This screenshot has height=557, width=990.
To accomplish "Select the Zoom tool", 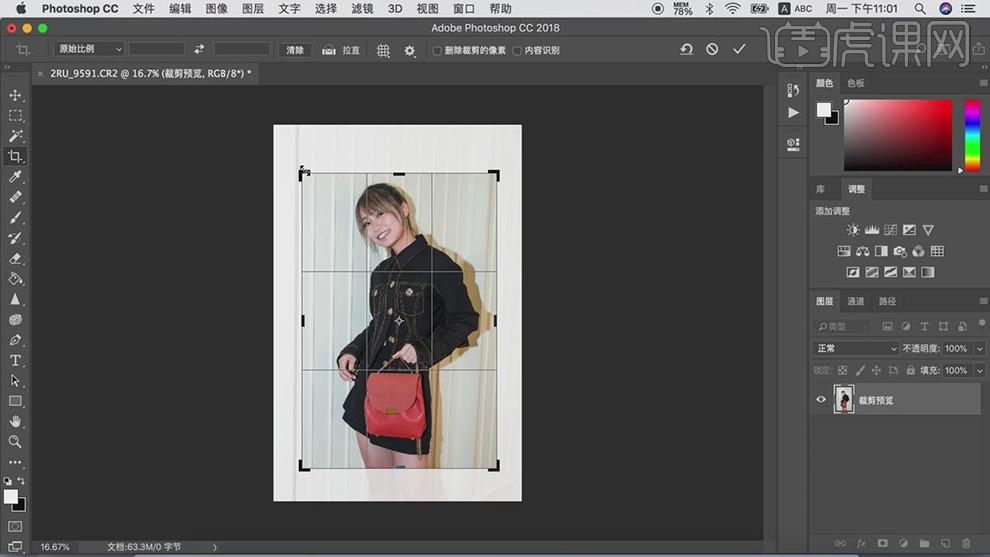I will pyautogui.click(x=15, y=441).
